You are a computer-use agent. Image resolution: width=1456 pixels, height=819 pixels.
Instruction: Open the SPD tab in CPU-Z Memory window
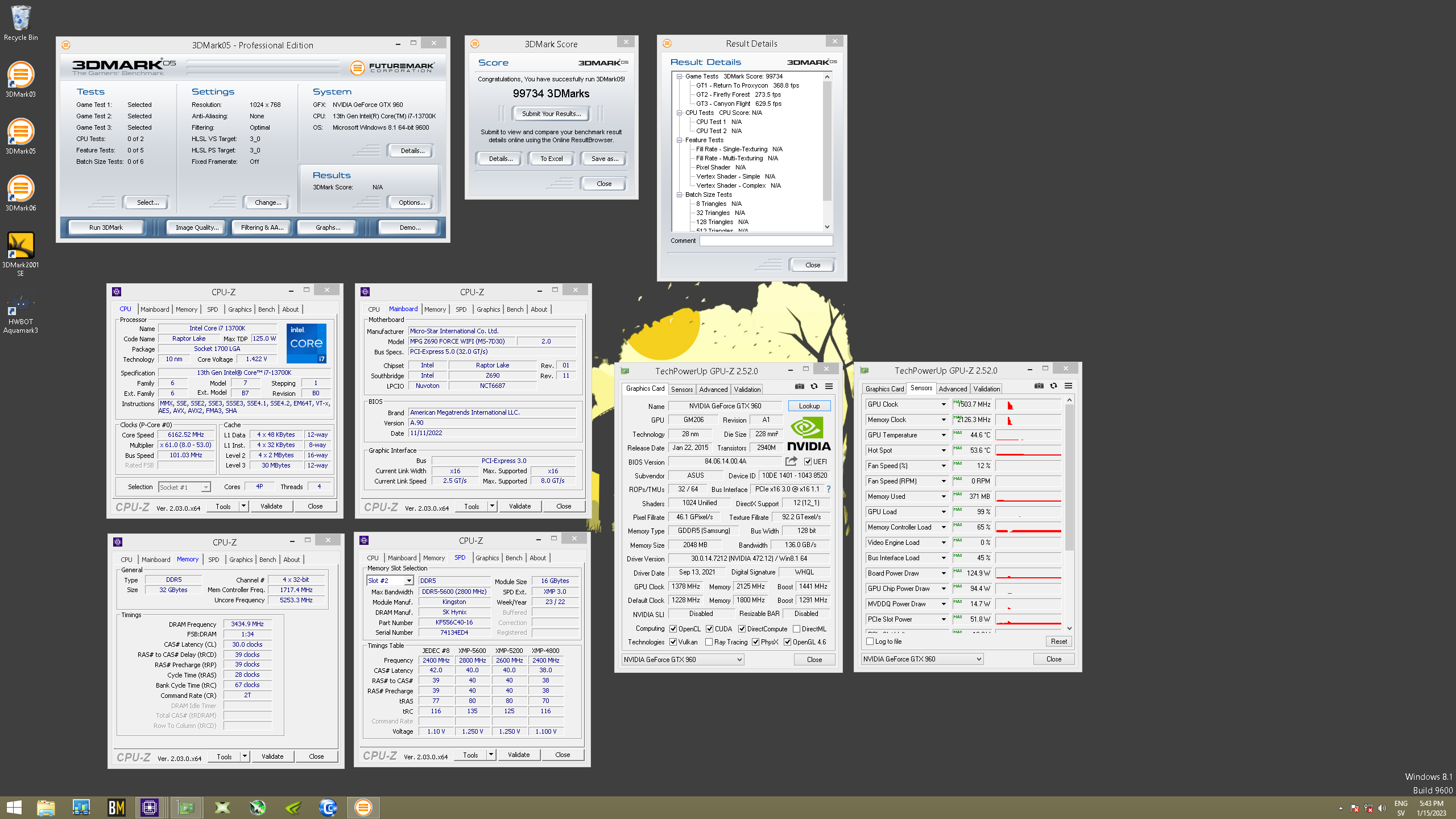tap(213, 560)
